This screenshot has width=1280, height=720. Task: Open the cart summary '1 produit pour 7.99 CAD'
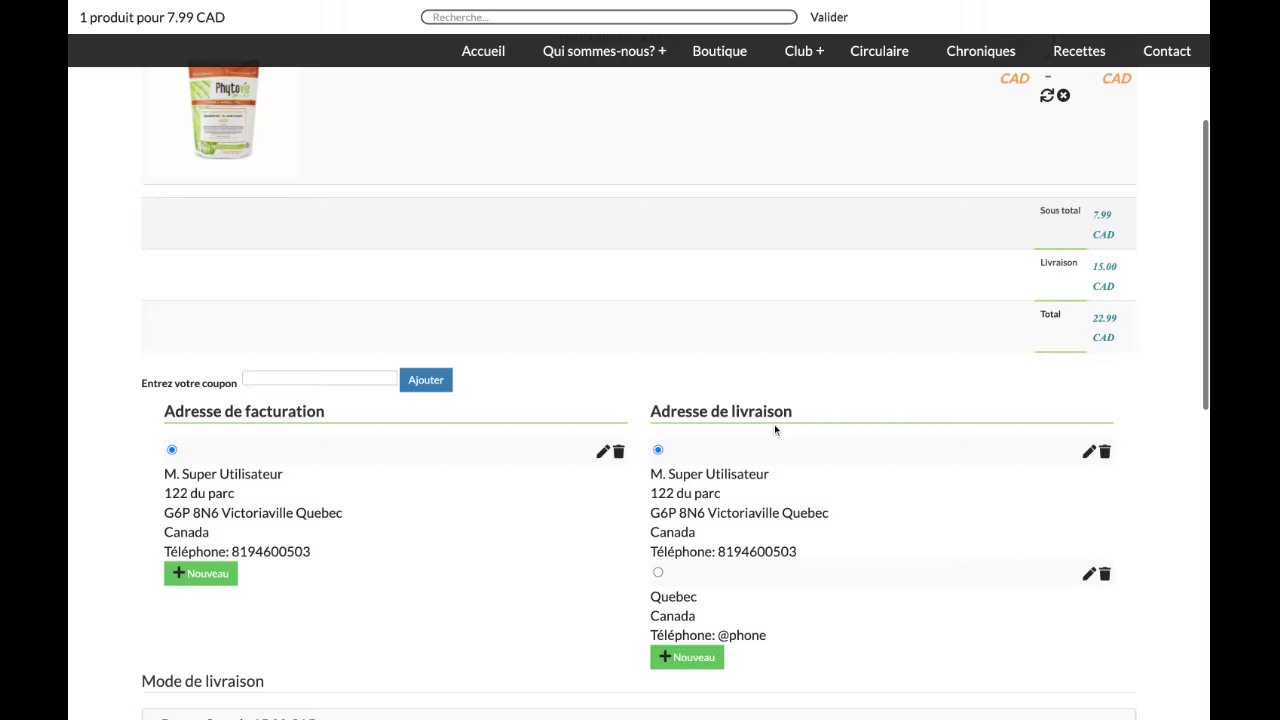(x=152, y=17)
